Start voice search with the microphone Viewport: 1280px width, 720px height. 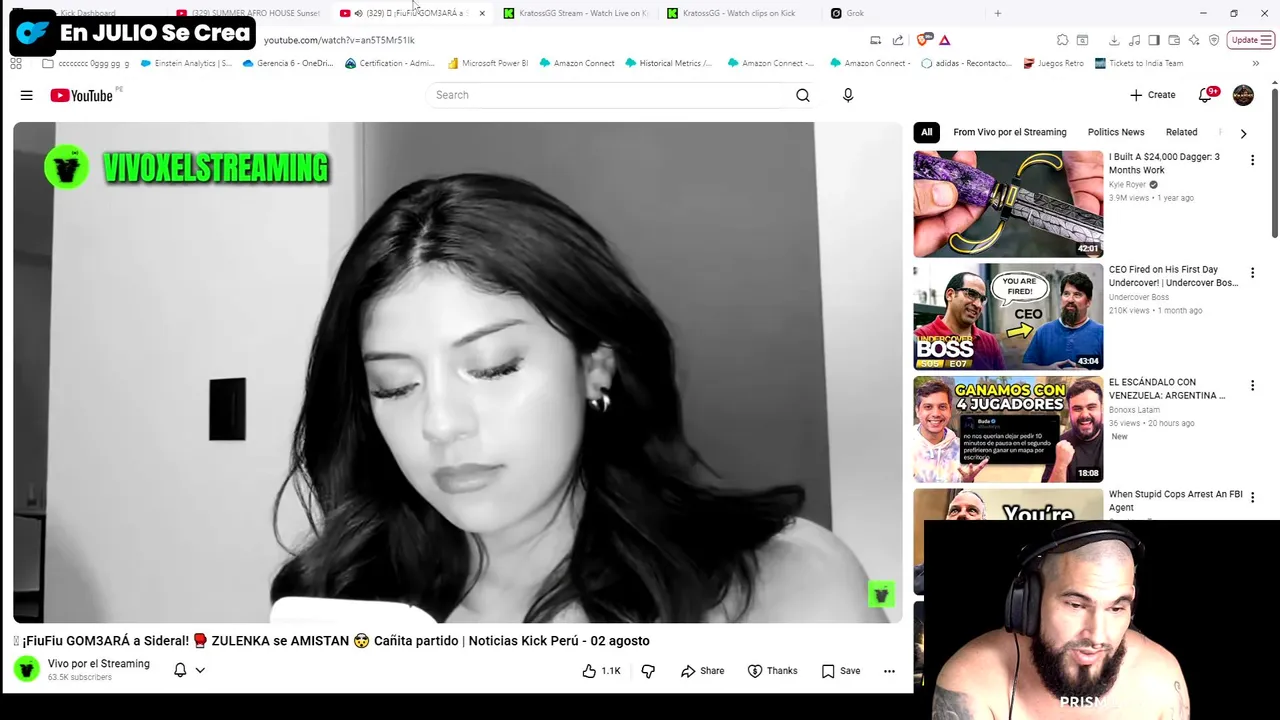coord(848,95)
